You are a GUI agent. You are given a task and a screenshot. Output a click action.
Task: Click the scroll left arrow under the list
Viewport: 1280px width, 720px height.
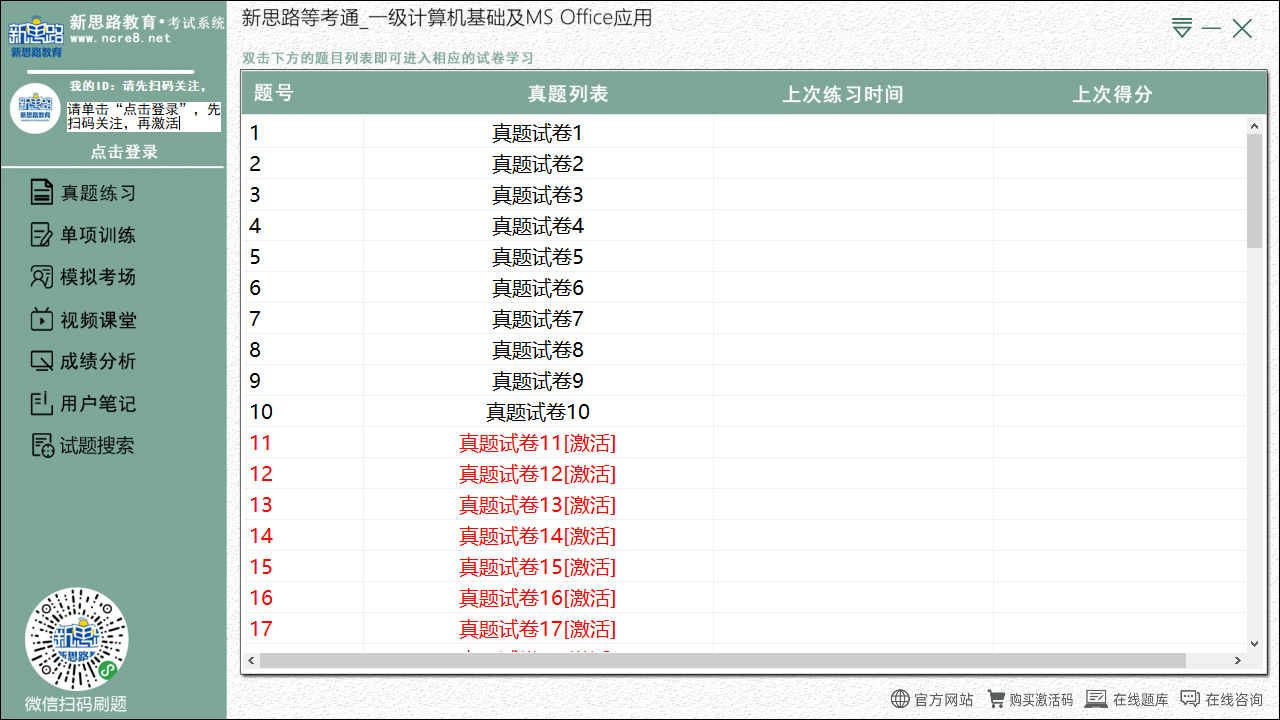[x=250, y=661]
